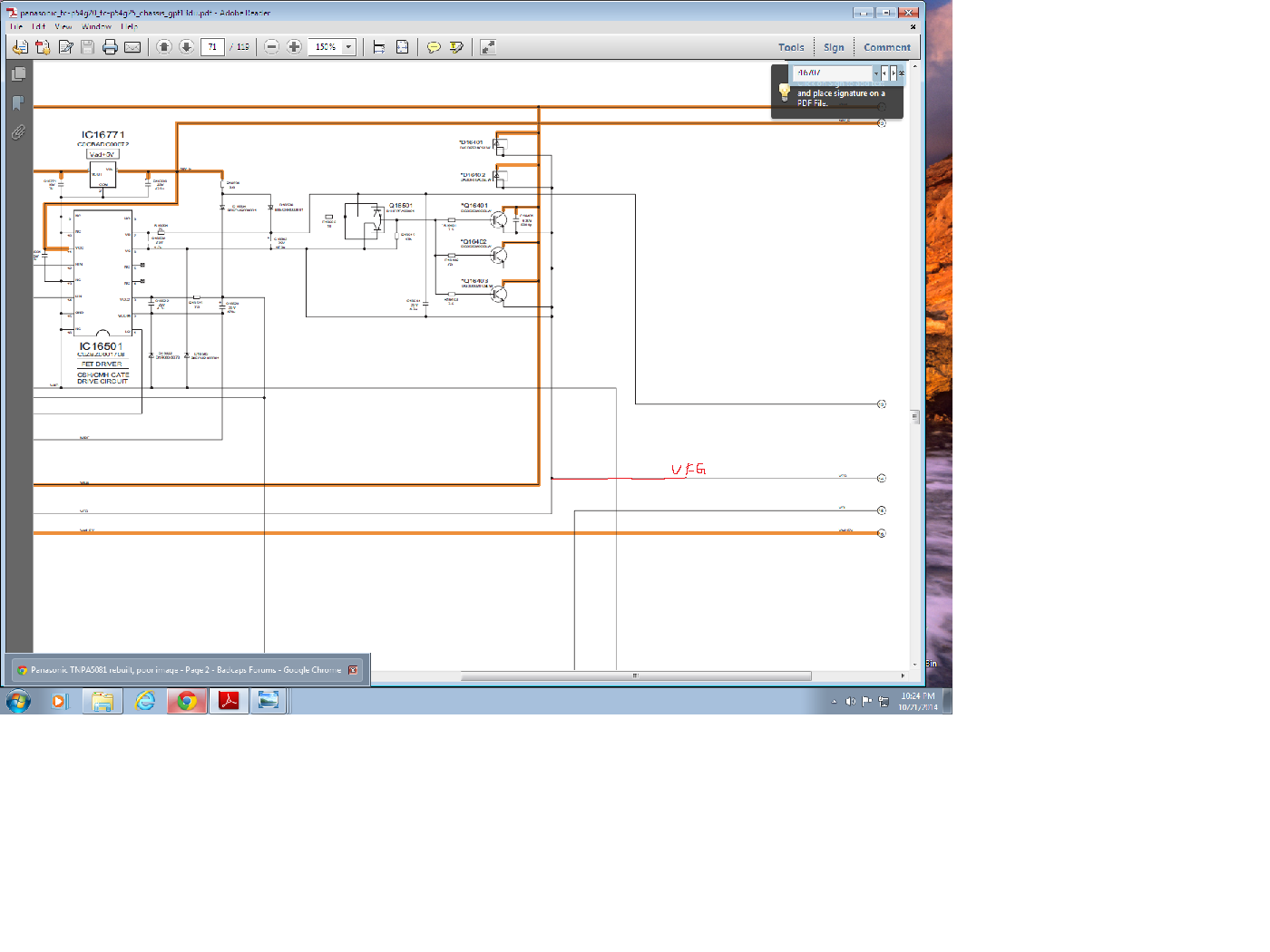Zoom out with the minus button
Screen dimensions: 1270x952
click(271, 47)
